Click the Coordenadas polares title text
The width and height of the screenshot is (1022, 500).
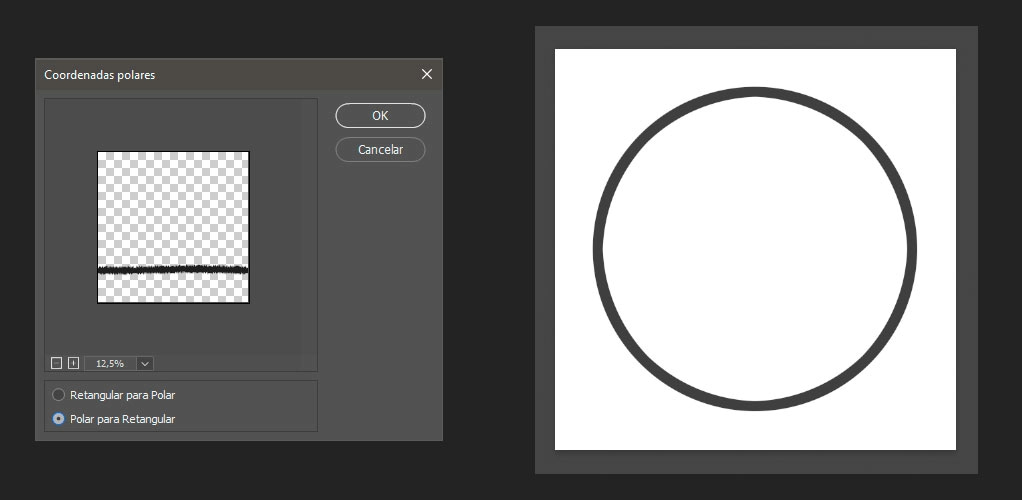pyautogui.click(x=100, y=75)
